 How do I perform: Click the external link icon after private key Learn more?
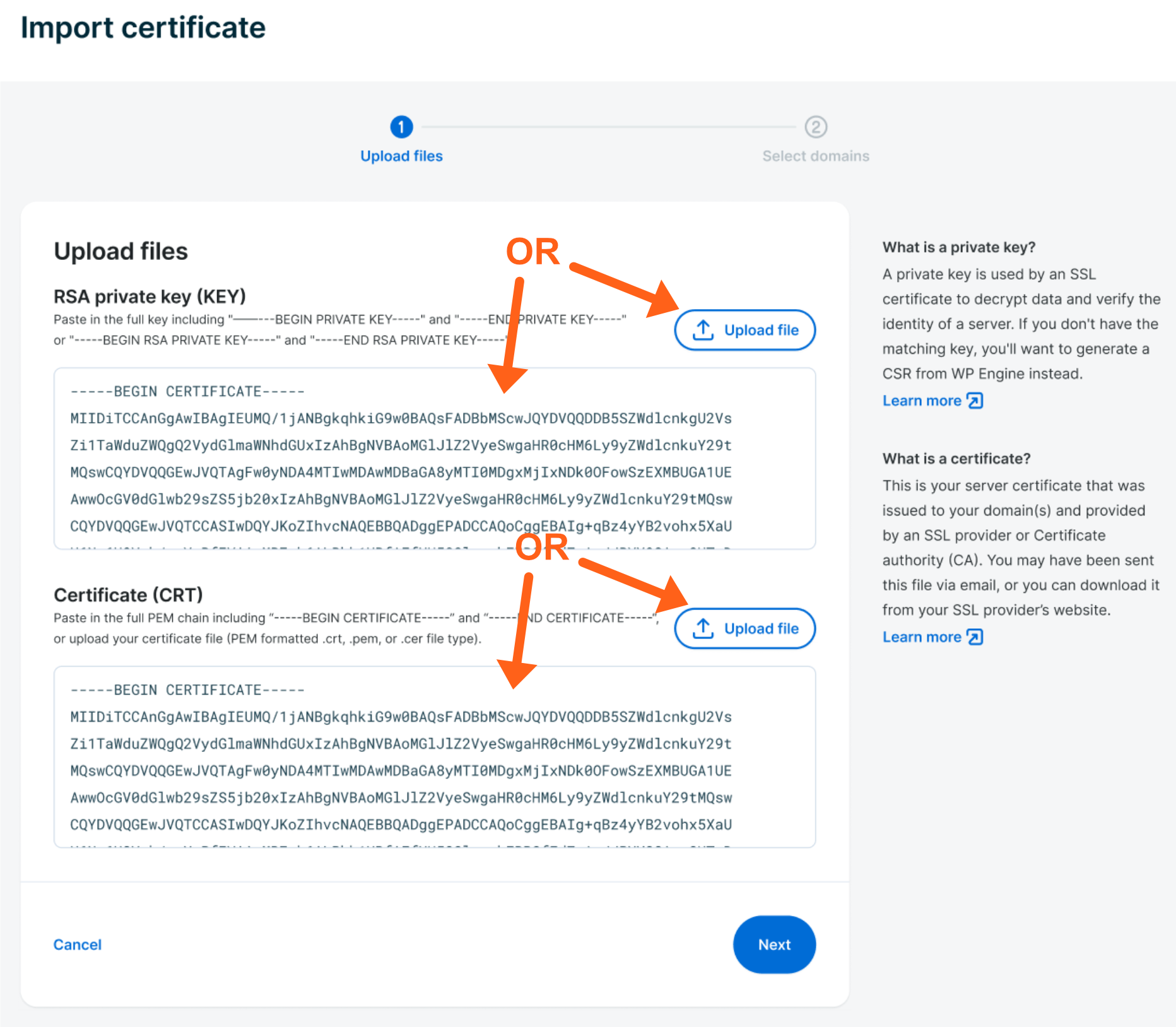click(975, 400)
